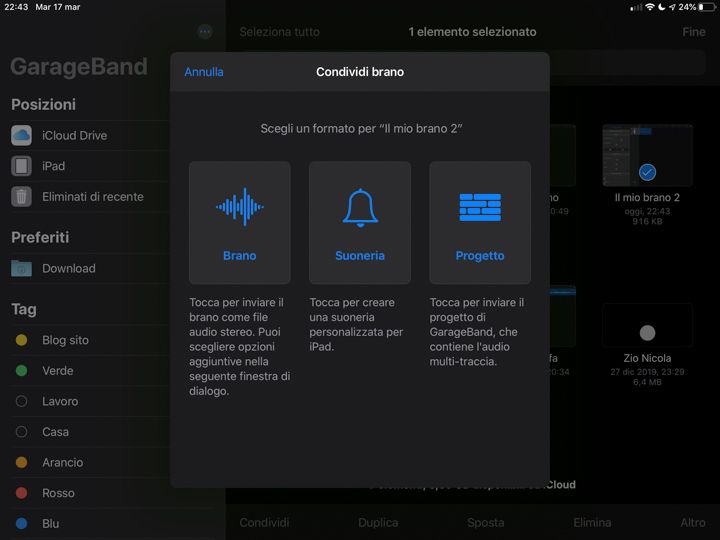Image resolution: width=720 pixels, height=540 pixels.
Task: Tap Altro in the bottom toolbar
Action: click(693, 523)
